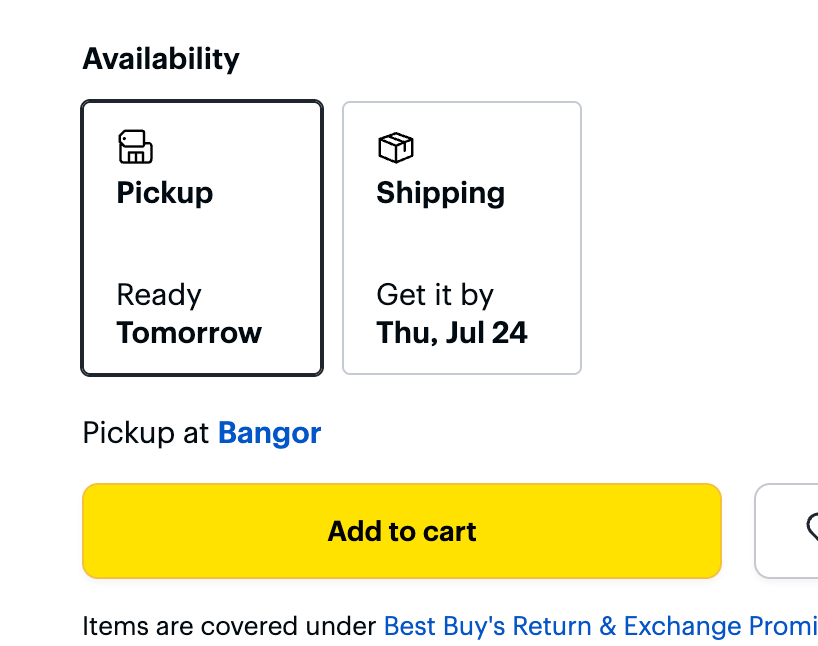Select the package icon above Shipping
Image resolution: width=818 pixels, height=646 pixels.
[396, 147]
